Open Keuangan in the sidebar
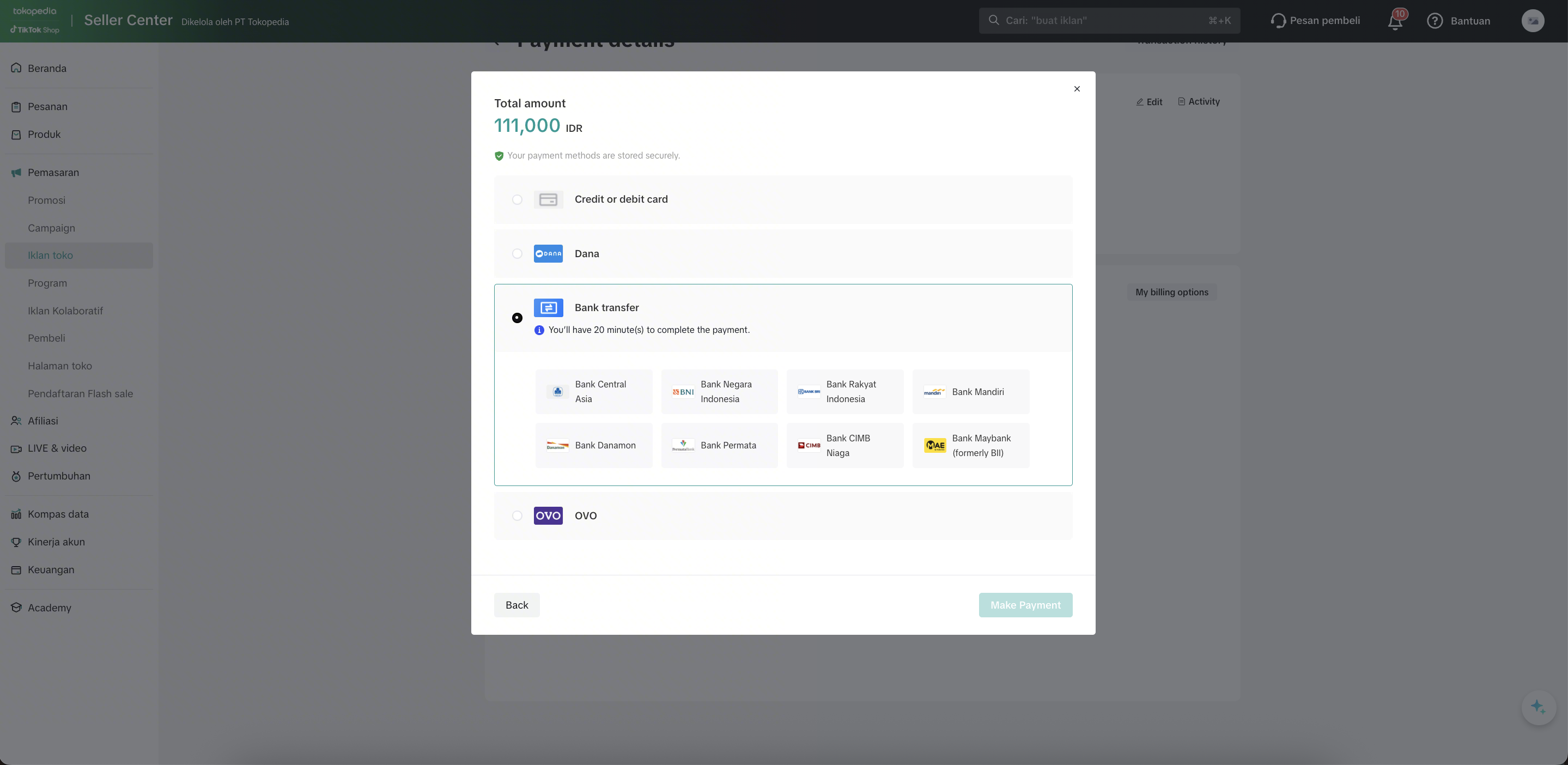Viewport: 1568px width, 765px height. 51,569
